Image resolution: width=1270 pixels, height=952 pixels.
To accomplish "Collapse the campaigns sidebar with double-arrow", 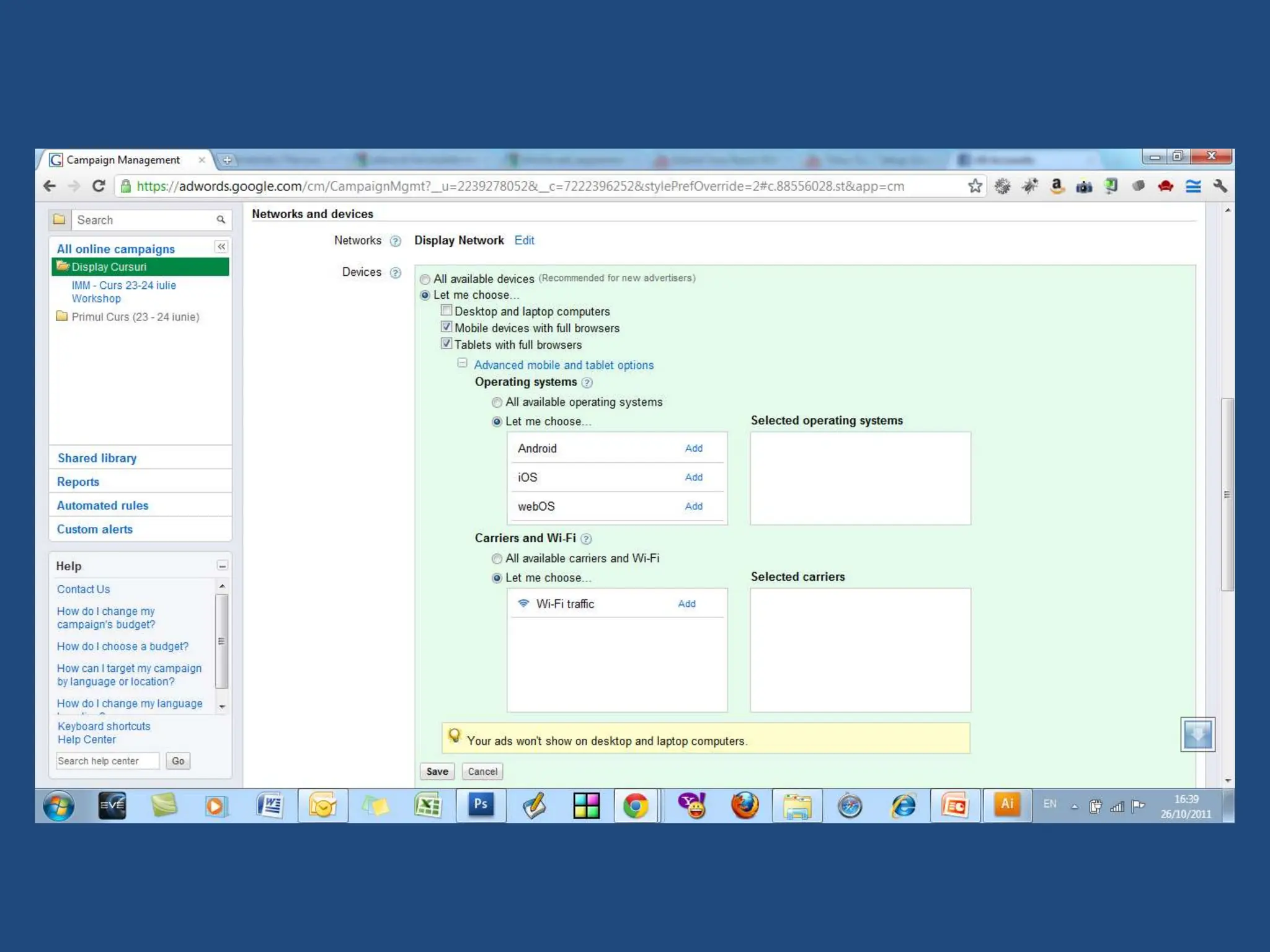I will pyautogui.click(x=221, y=247).
